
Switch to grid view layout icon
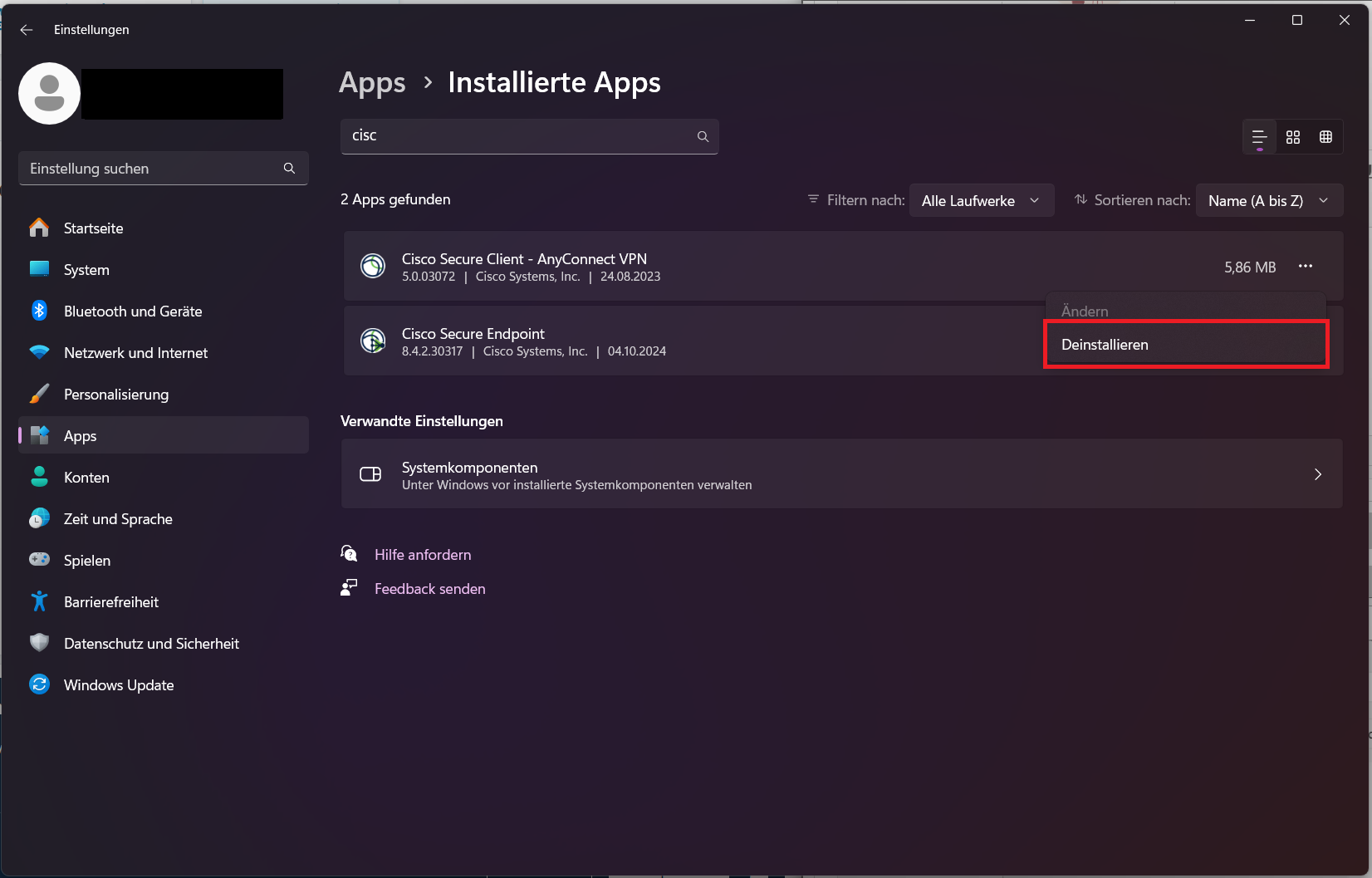(1293, 137)
